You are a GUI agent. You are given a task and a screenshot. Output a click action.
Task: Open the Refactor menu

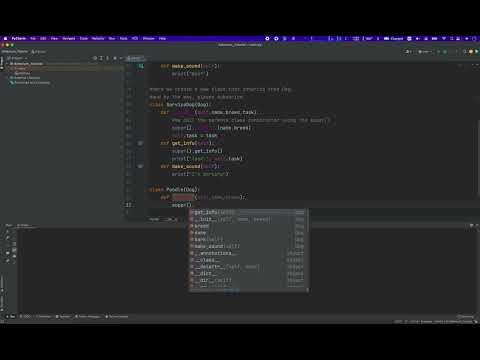click(98, 39)
